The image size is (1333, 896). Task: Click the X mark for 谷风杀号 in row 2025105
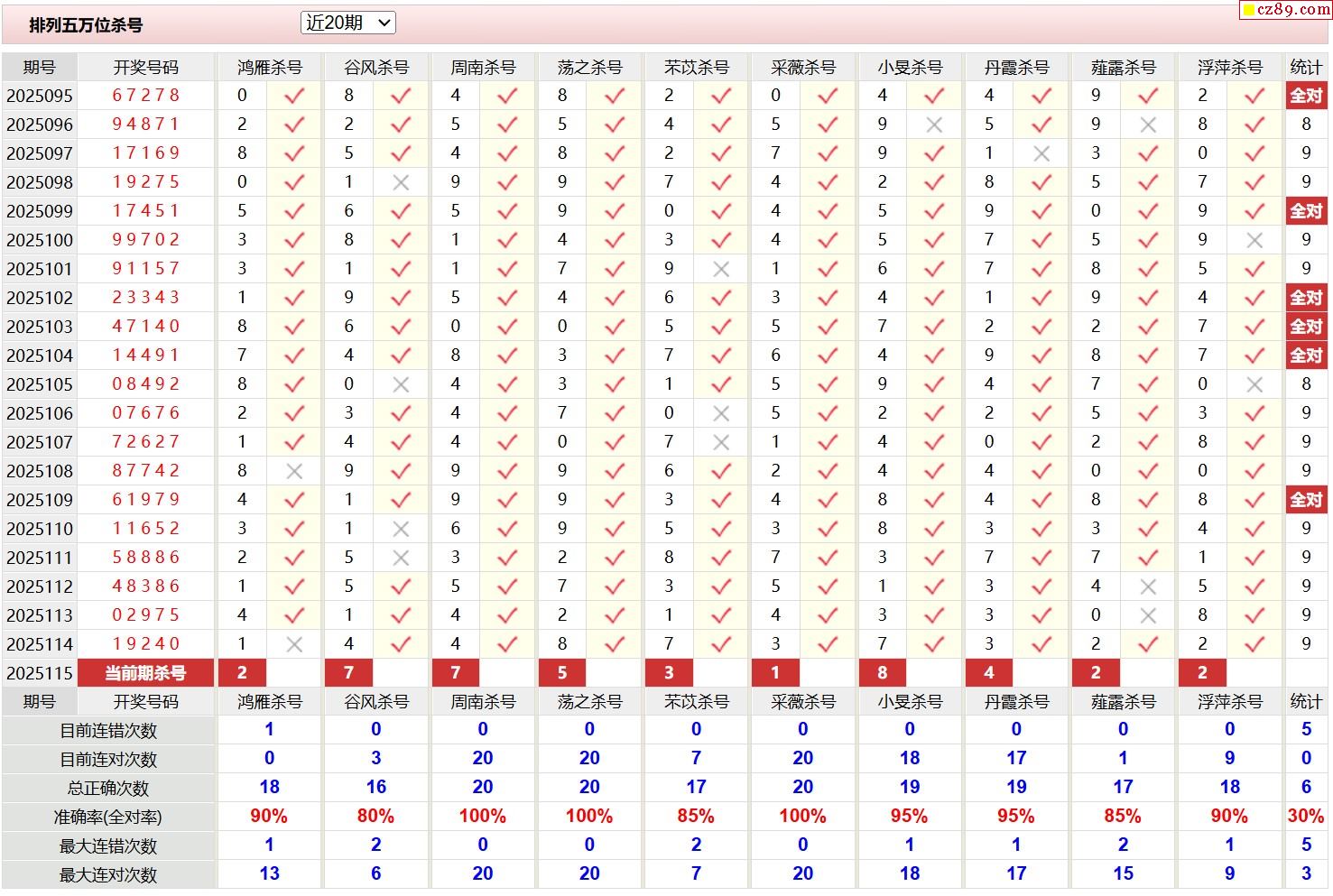401,384
